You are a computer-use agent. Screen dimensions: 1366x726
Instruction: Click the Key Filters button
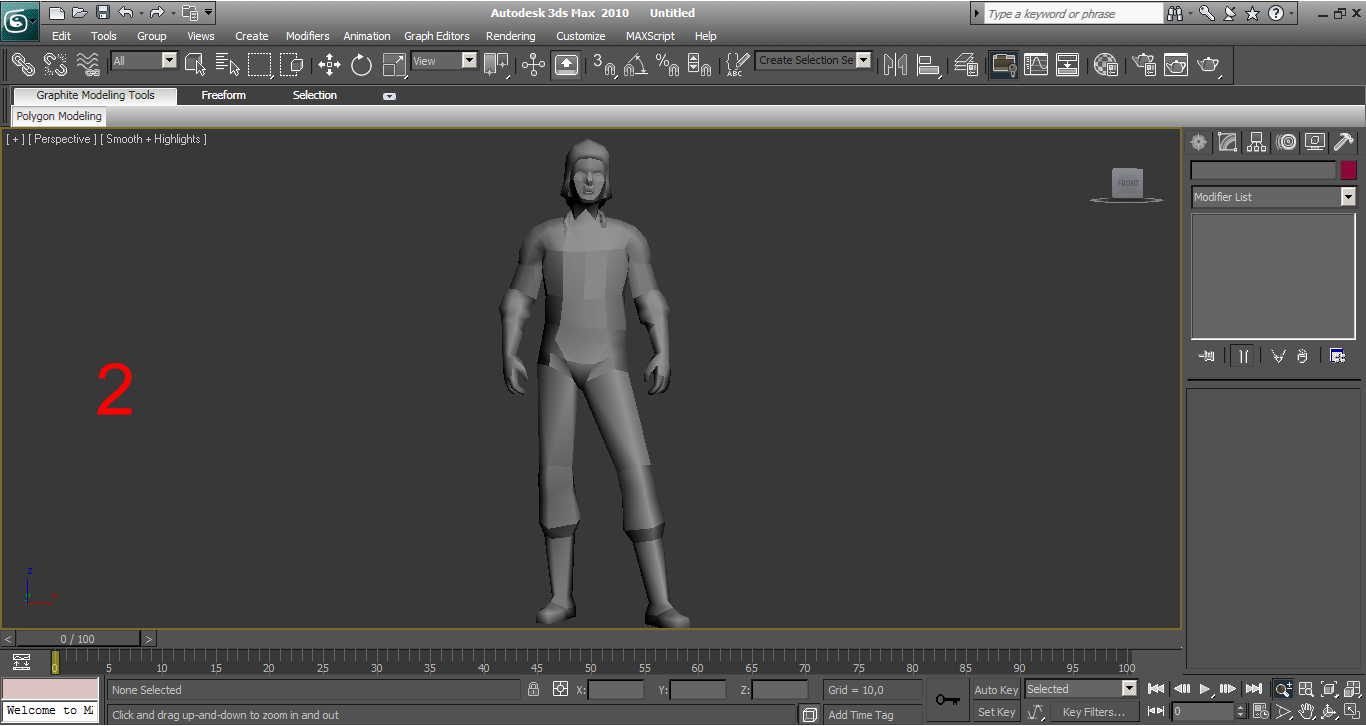[1092, 711]
